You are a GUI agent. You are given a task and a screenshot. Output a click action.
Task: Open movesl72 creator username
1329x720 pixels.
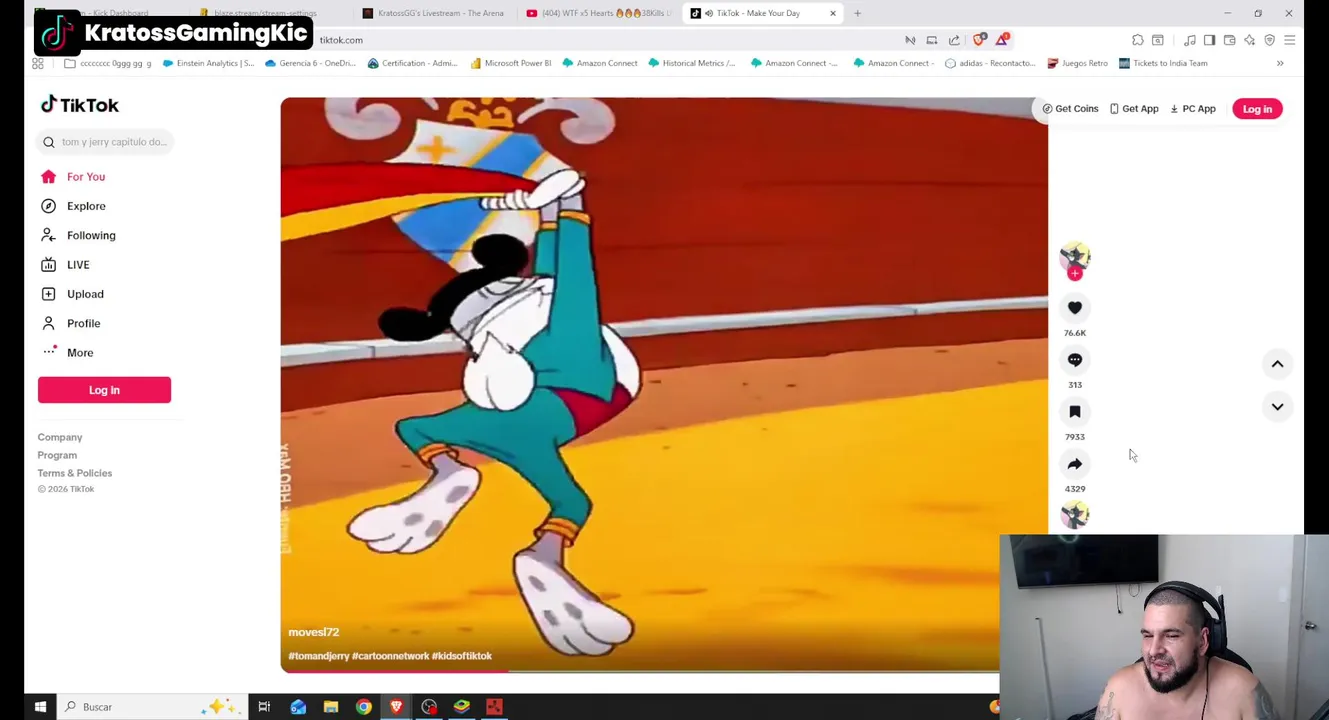click(x=314, y=632)
